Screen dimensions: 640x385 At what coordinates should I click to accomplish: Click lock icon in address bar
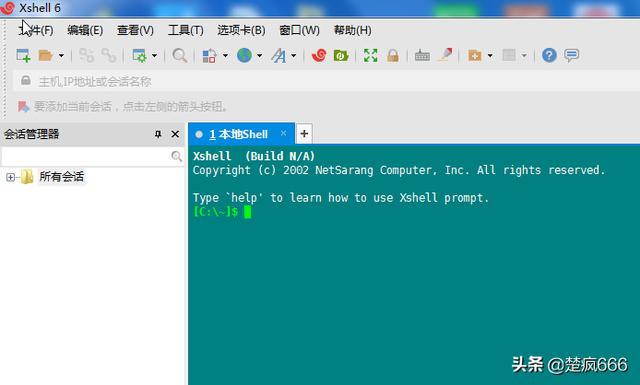click(26, 80)
